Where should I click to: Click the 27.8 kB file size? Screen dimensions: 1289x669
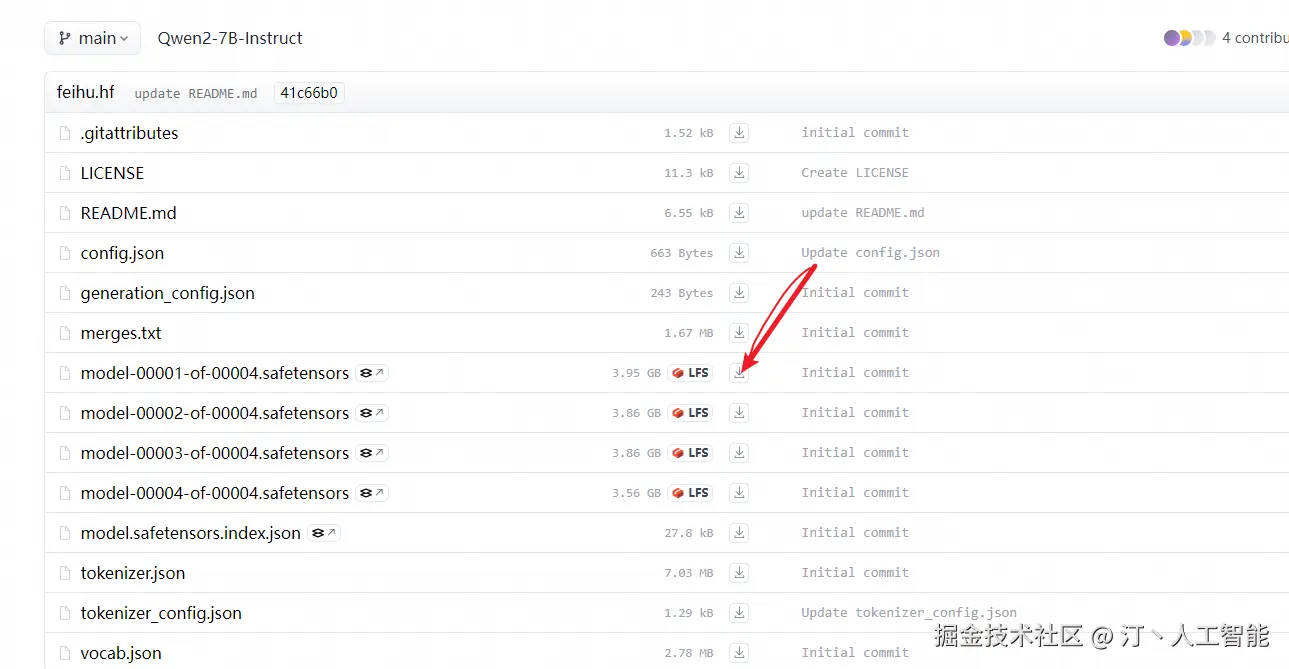pyautogui.click(x=689, y=533)
